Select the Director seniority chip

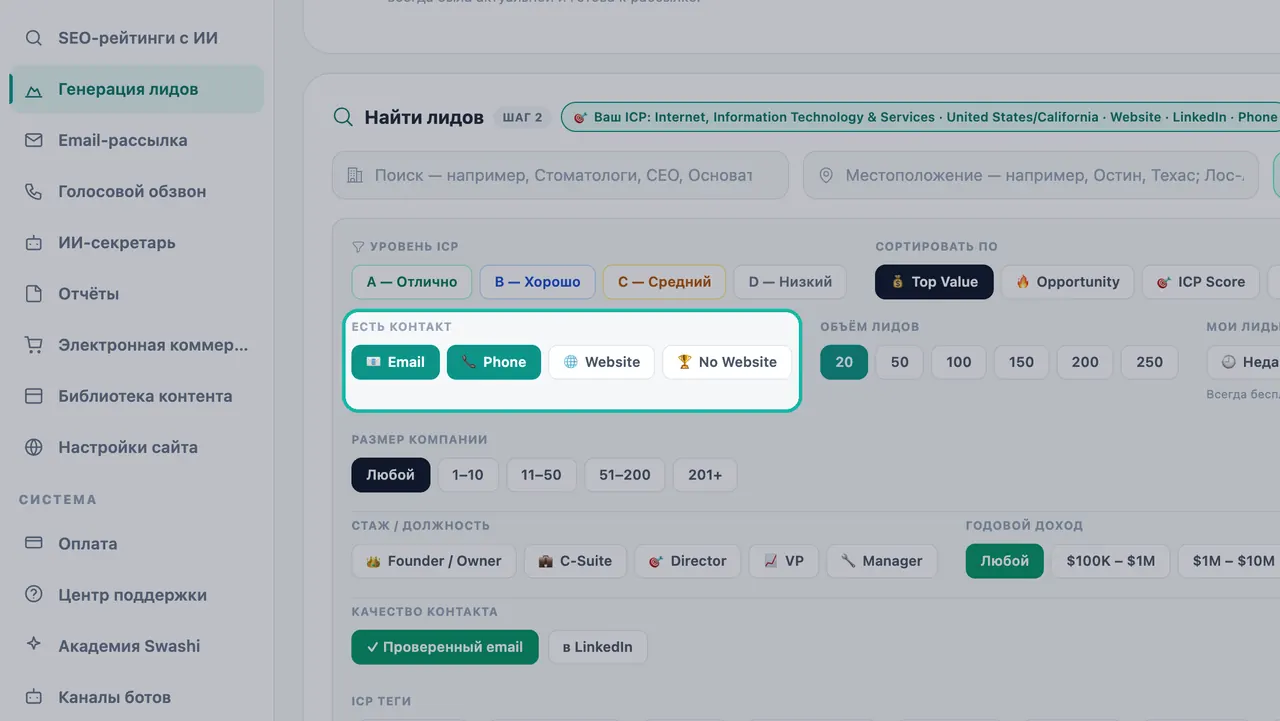tap(688, 561)
